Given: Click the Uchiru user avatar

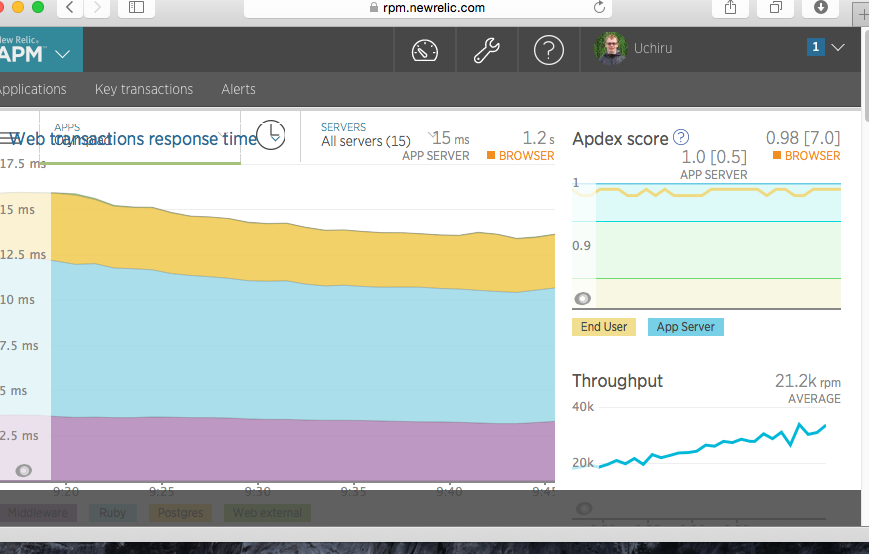Looking at the screenshot, I should point(611,49).
